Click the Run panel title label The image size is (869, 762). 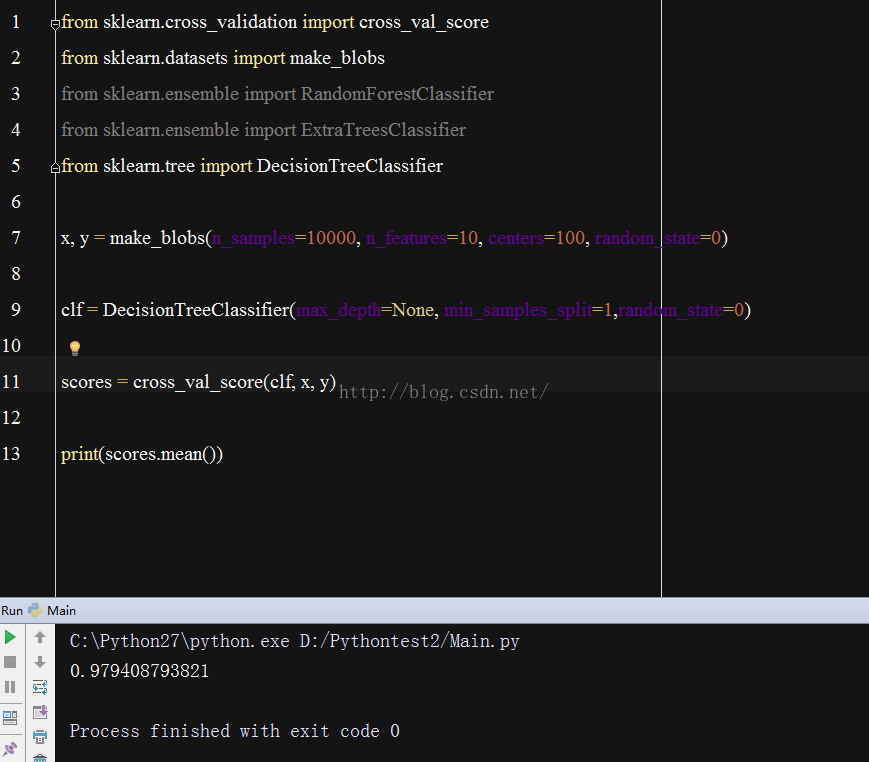point(12,611)
